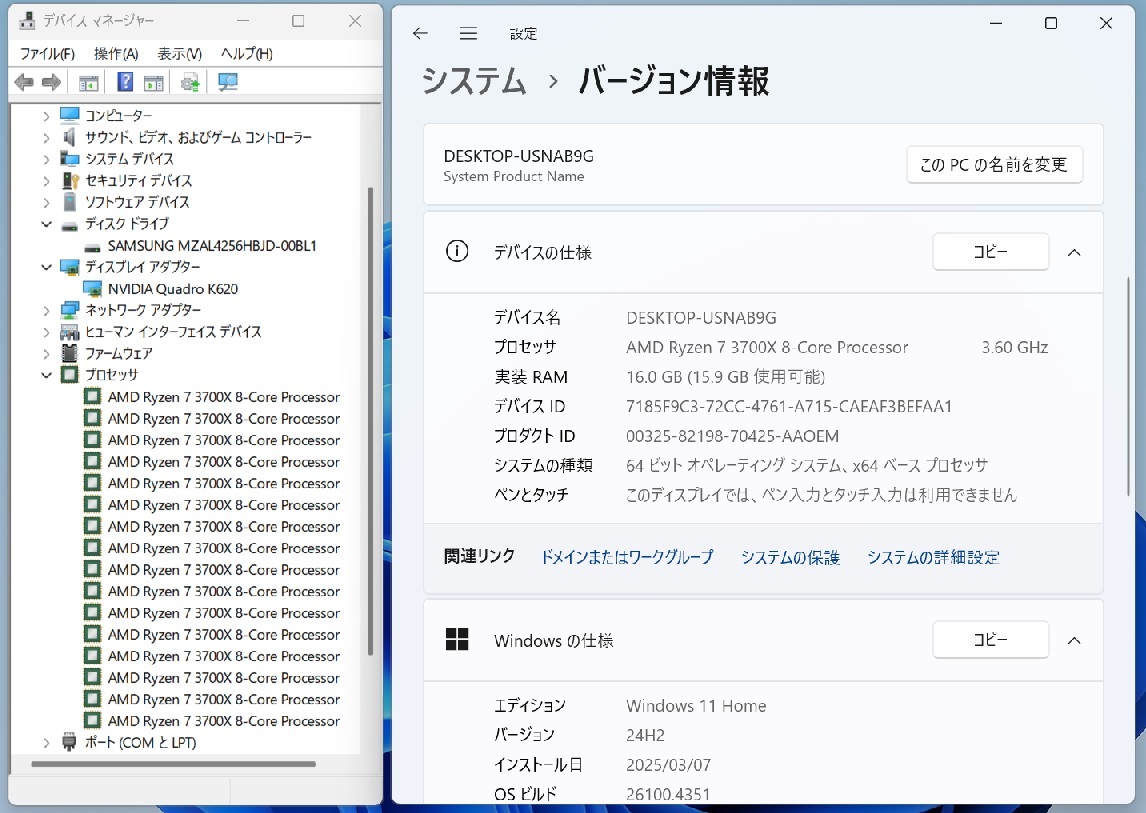This screenshot has width=1146, height=813.
Task: Click the install date 2025/03/07
Action: [668, 765]
